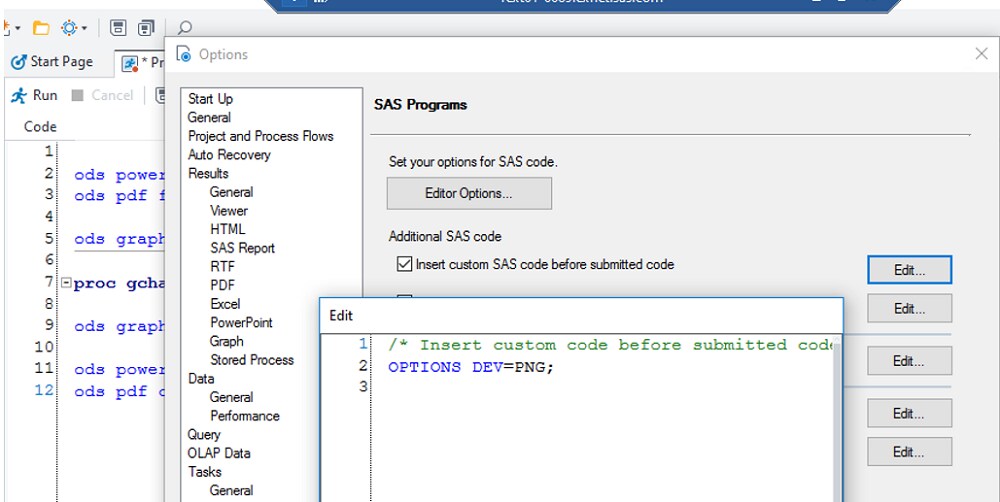Click the SAS Programs heading
This screenshot has width=1000, height=502.
pyautogui.click(x=420, y=105)
